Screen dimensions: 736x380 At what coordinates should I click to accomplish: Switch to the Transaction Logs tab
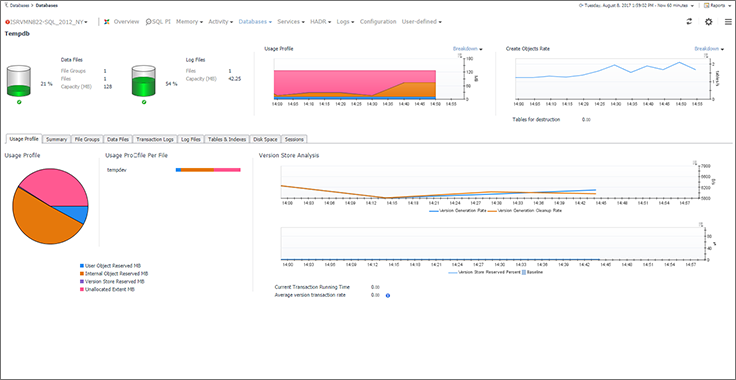pyautogui.click(x=155, y=139)
